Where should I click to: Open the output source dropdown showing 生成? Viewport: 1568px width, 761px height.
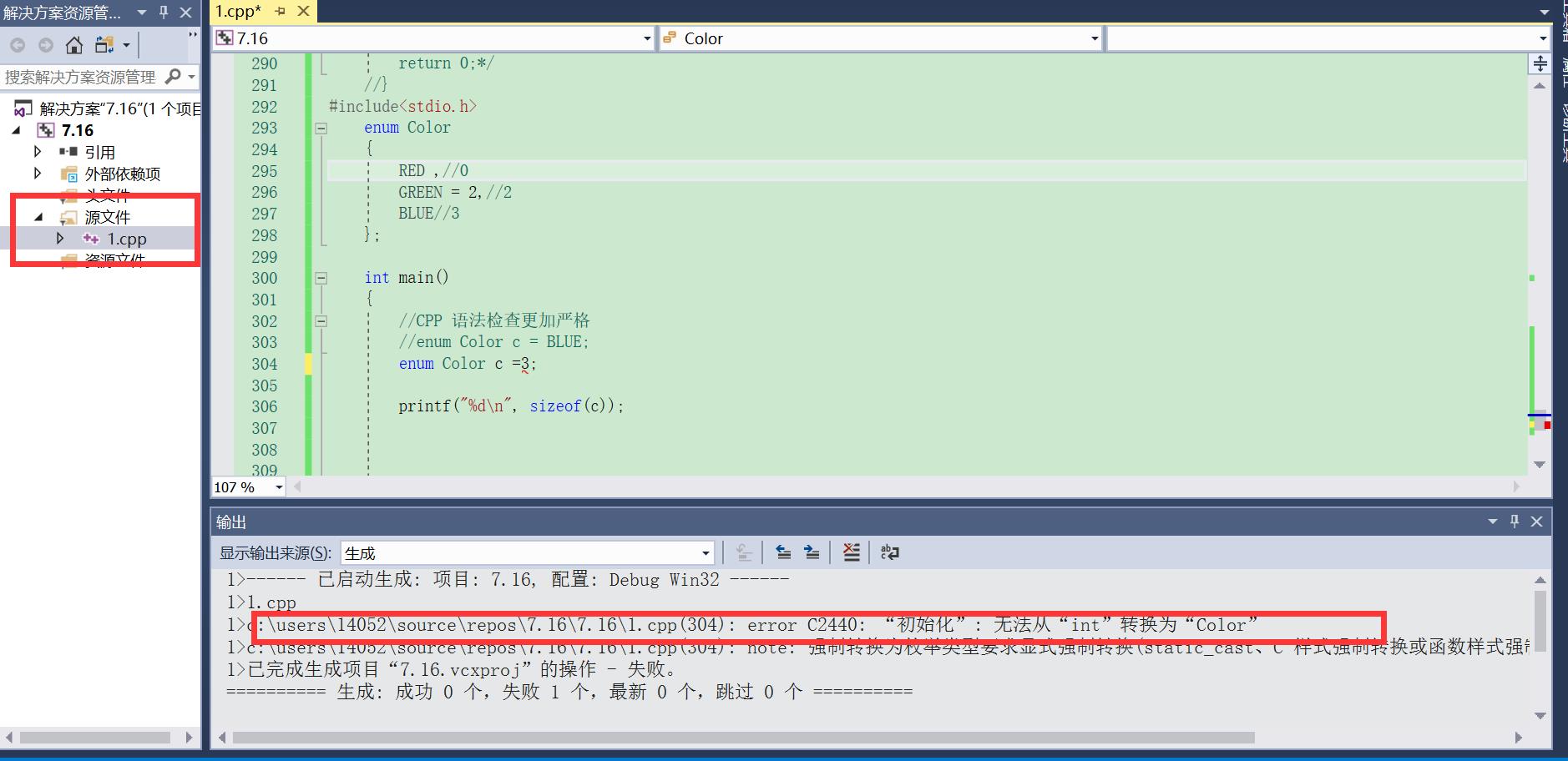click(527, 552)
